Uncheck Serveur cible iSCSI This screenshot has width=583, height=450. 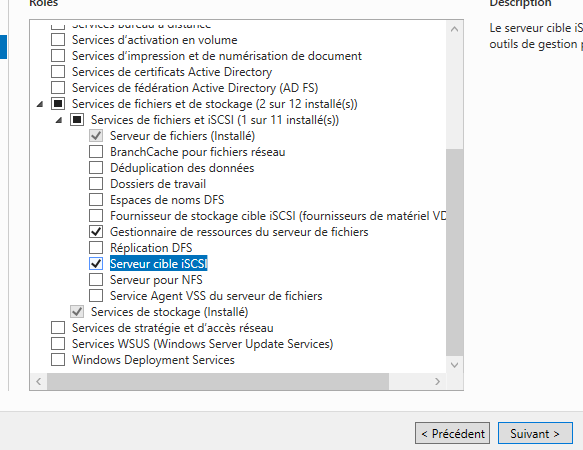tap(96, 264)
